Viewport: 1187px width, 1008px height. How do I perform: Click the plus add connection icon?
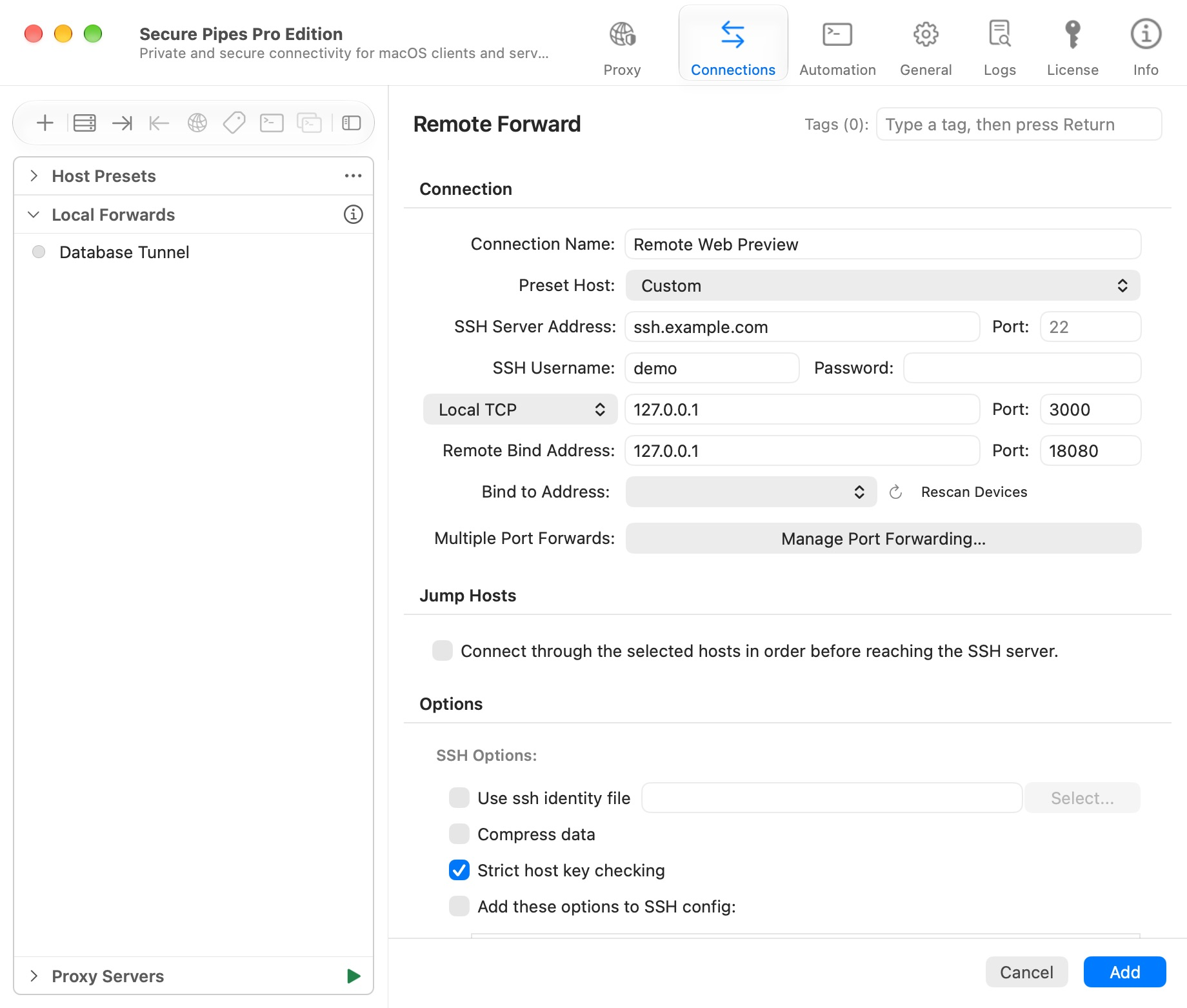45,123
